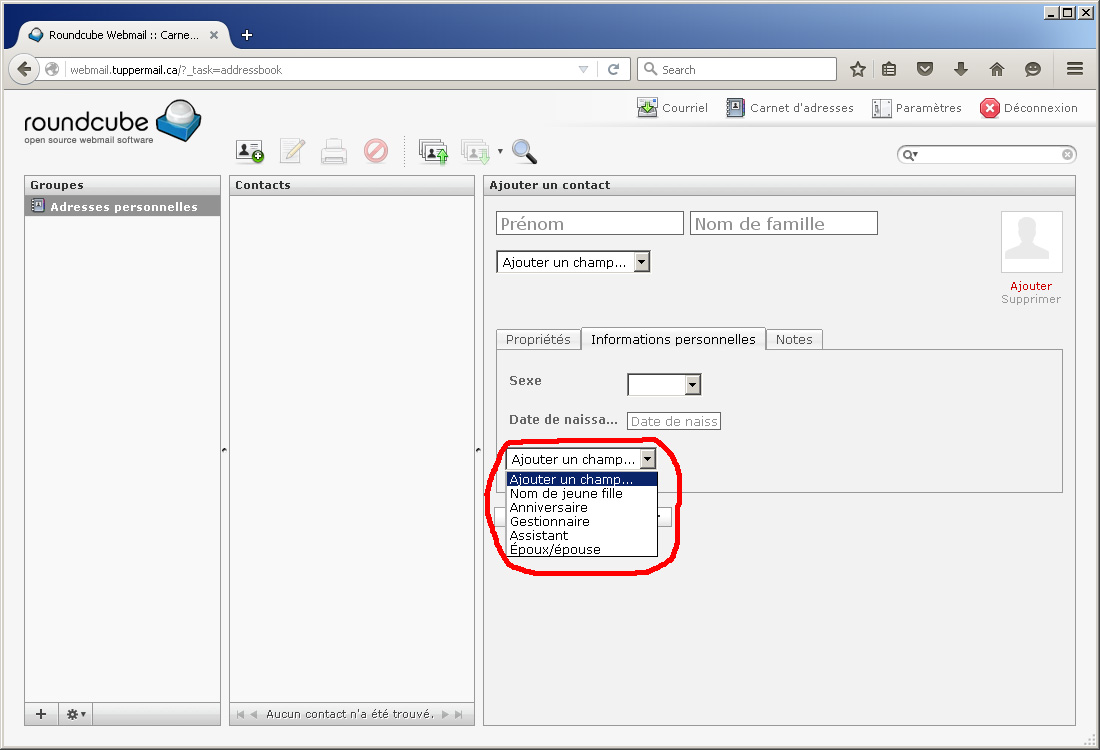The image size is (1100, 750).
Task: Click the Ajouter photo link
Action: [x=1031, y=286]
